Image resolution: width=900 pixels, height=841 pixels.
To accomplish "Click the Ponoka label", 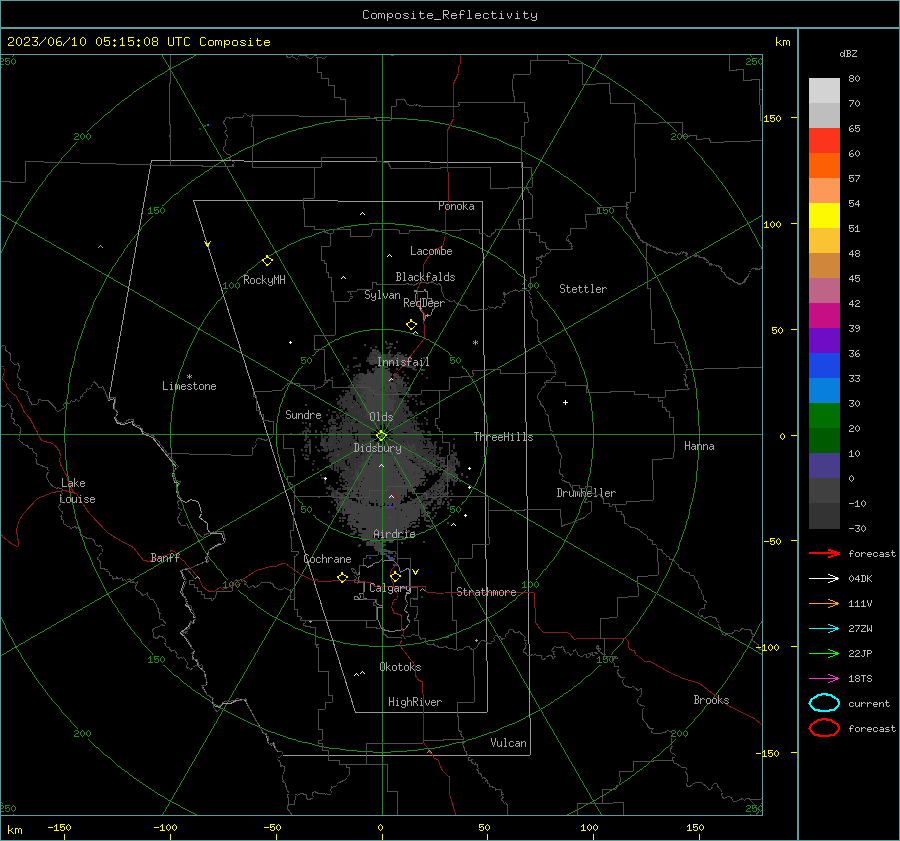I will pos(456,206).
